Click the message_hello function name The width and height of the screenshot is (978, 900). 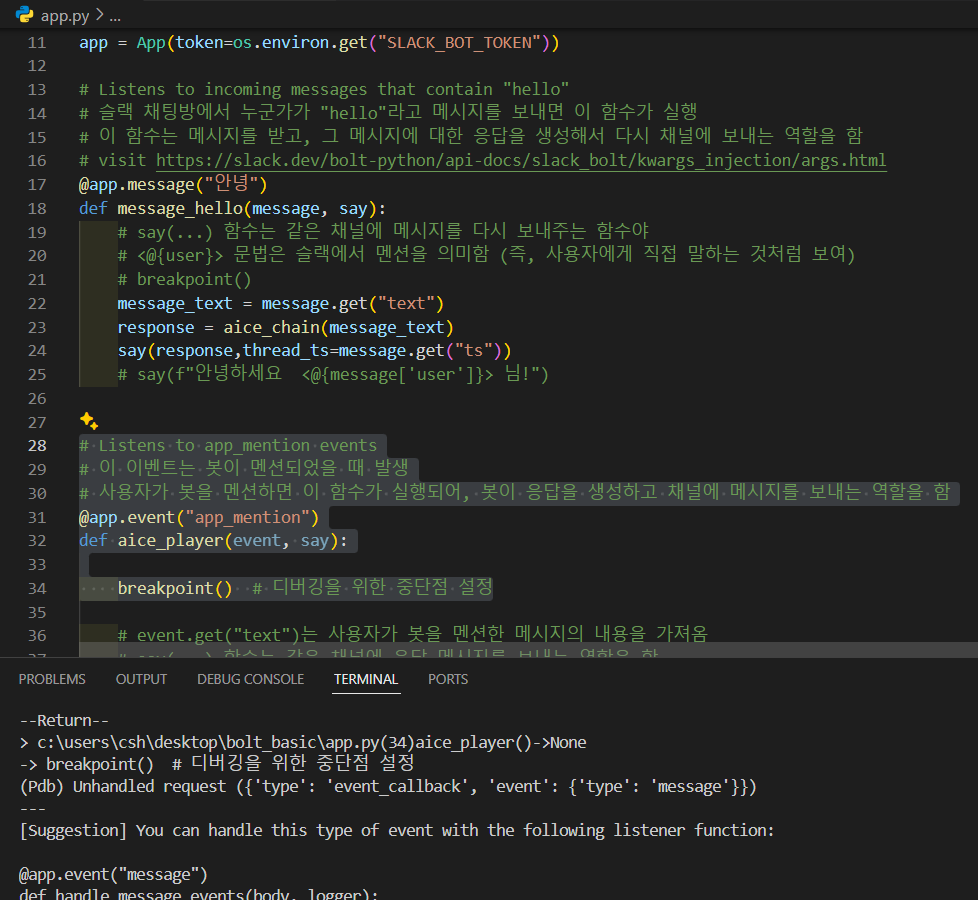[180, 209]
